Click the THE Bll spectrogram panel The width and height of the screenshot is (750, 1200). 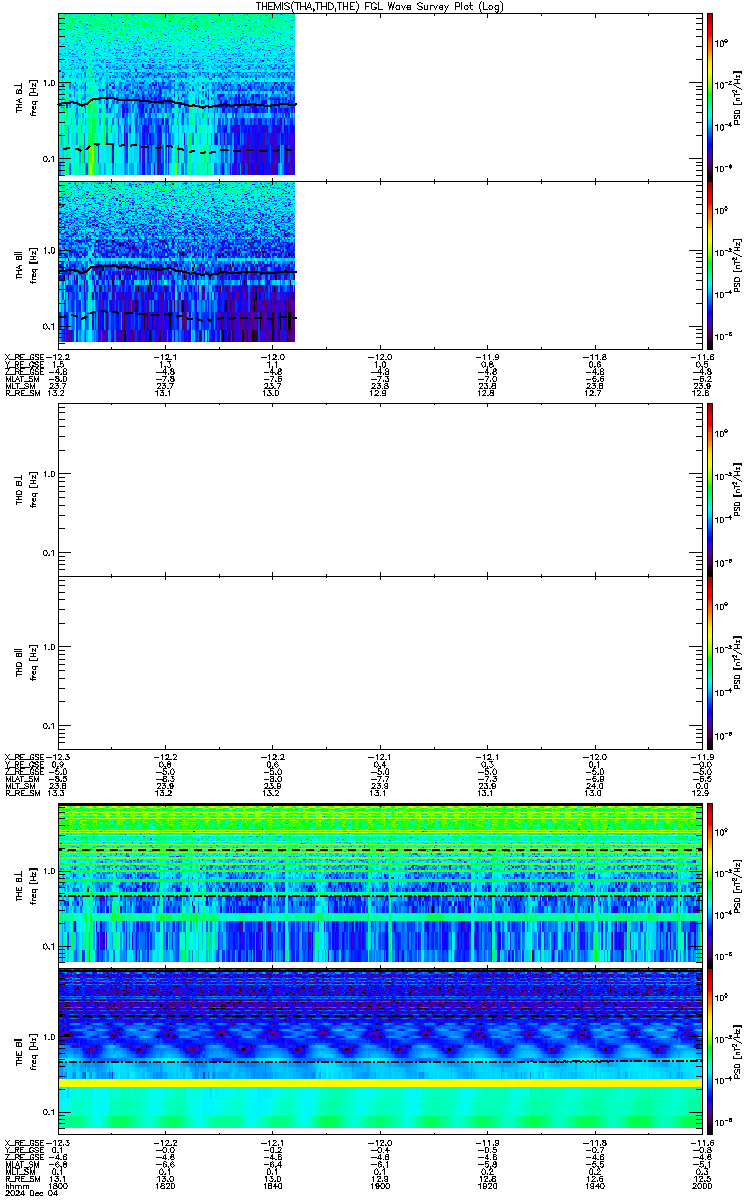[378, 1050]
